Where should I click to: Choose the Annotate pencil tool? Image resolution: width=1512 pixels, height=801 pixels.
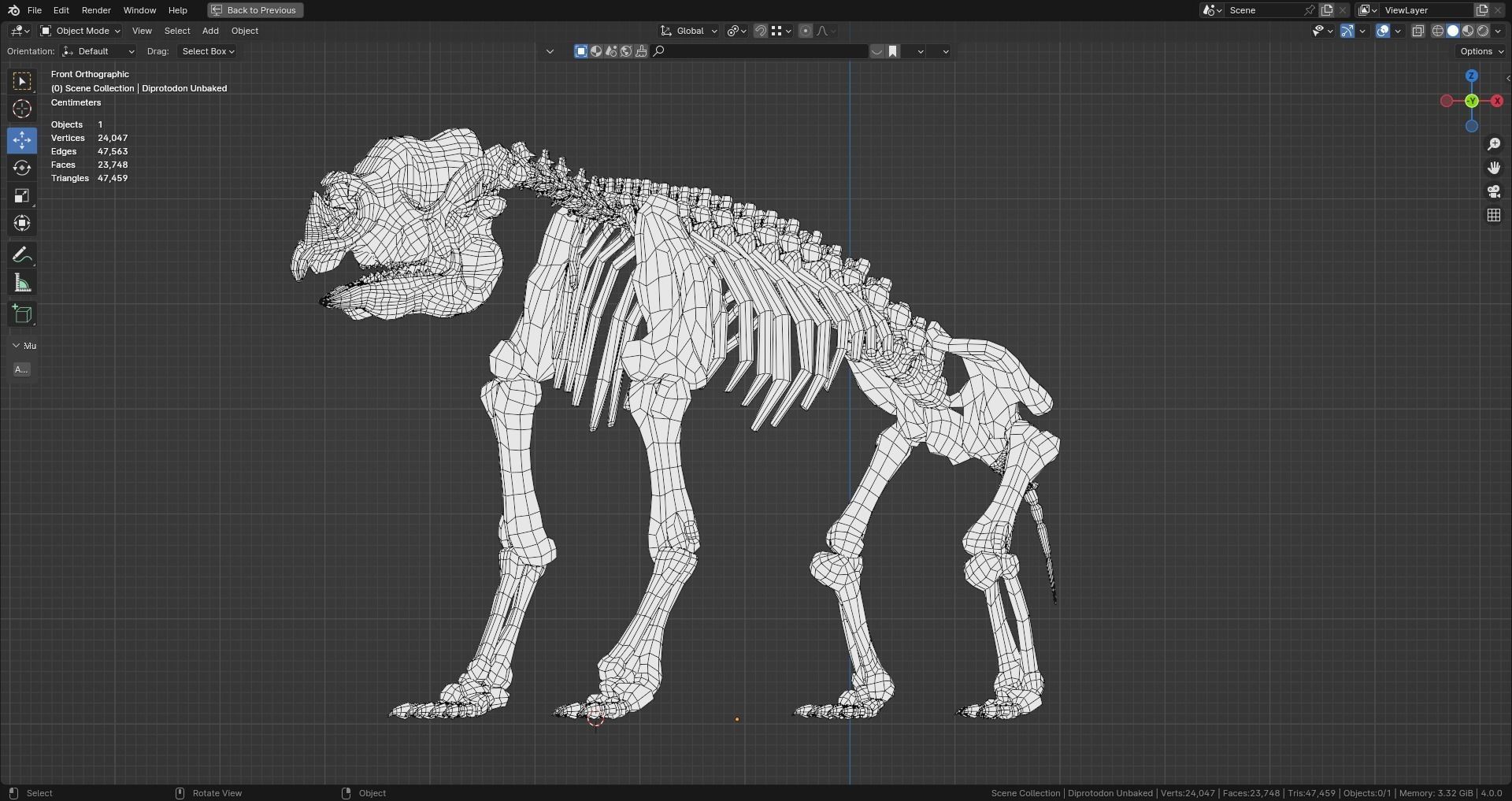(x=22, y=255)
